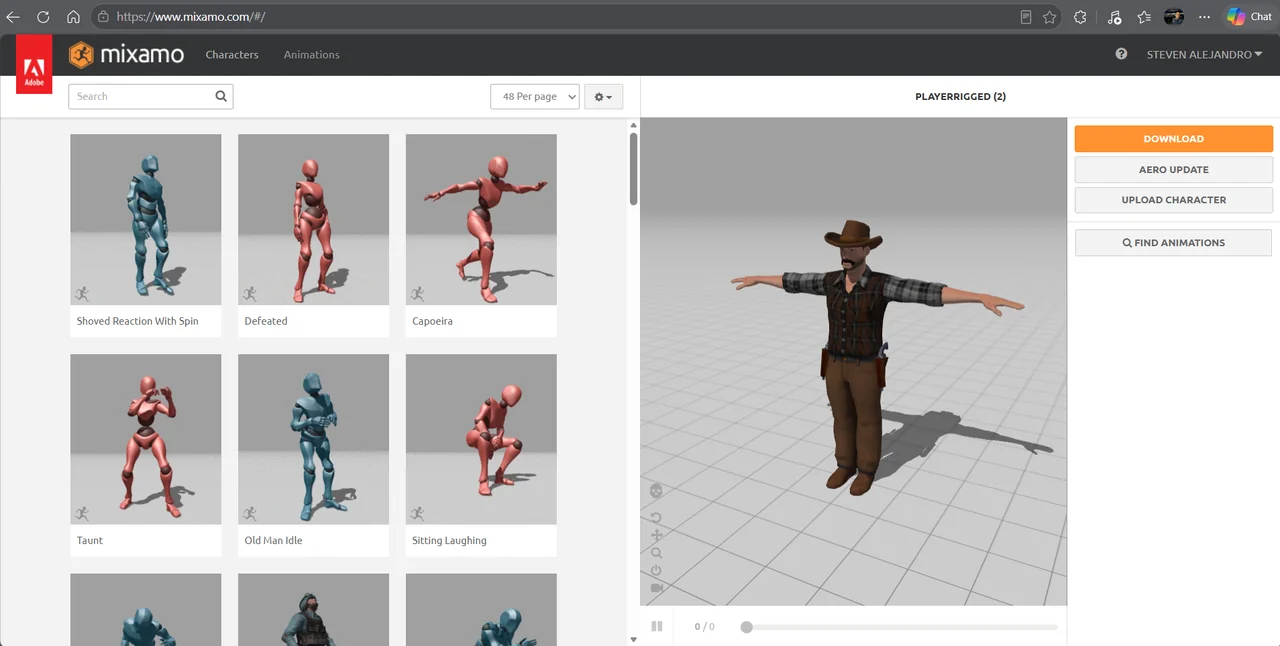Click the Mixamo logo
The width and height of the screenshot is (1280, 646).
coord(126,55)
